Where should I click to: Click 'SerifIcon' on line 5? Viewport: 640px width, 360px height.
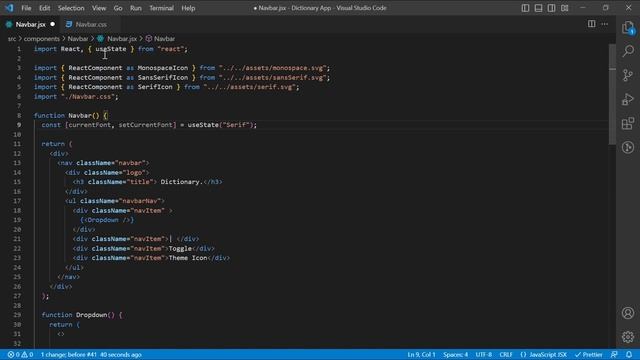coord(155,87)
